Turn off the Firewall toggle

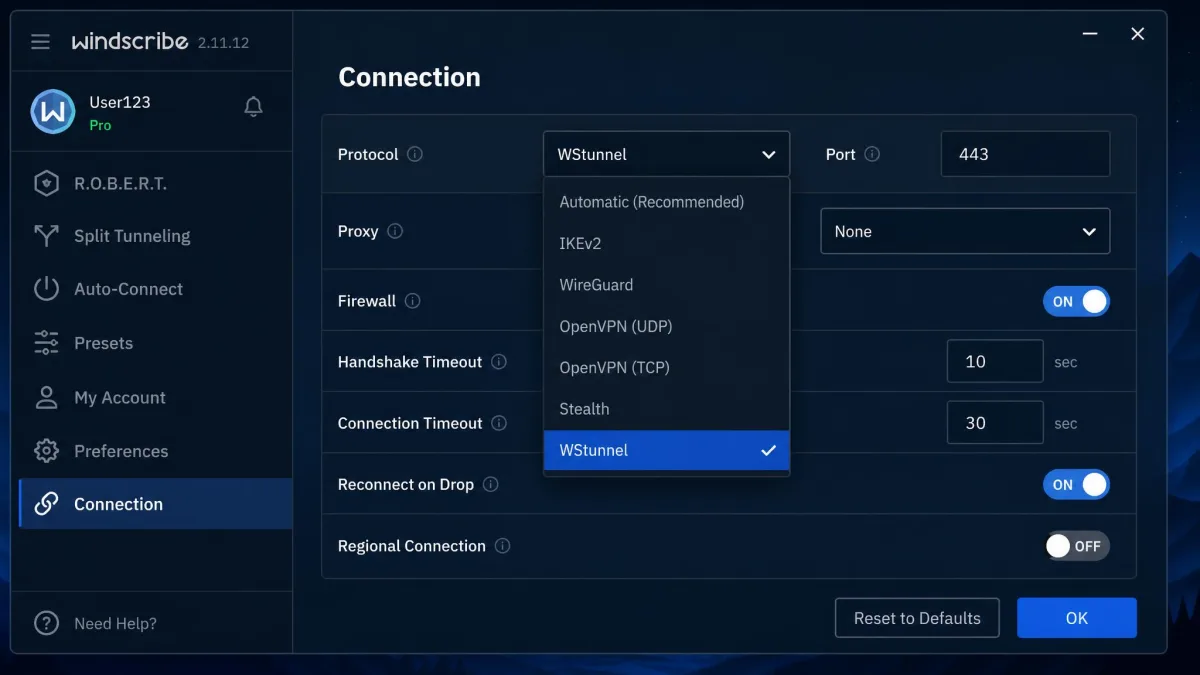pyautogui.click(x=1076, y=301)
